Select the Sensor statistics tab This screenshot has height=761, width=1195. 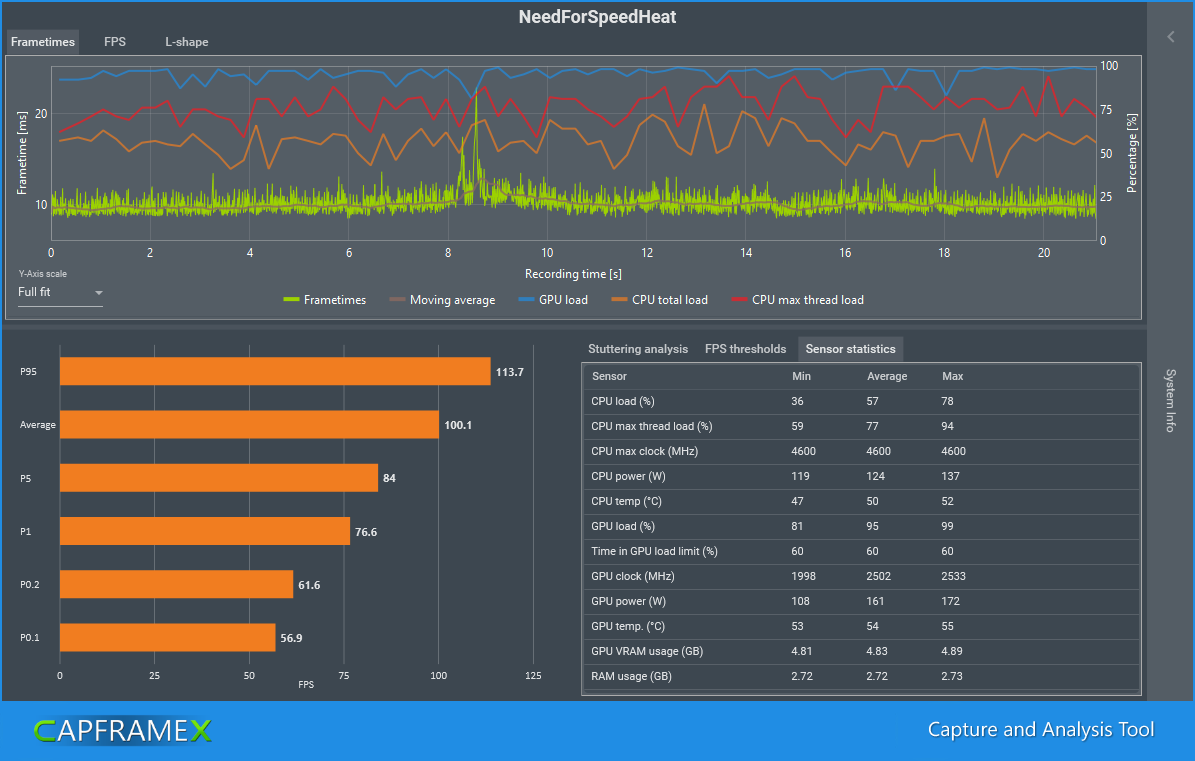850,349
